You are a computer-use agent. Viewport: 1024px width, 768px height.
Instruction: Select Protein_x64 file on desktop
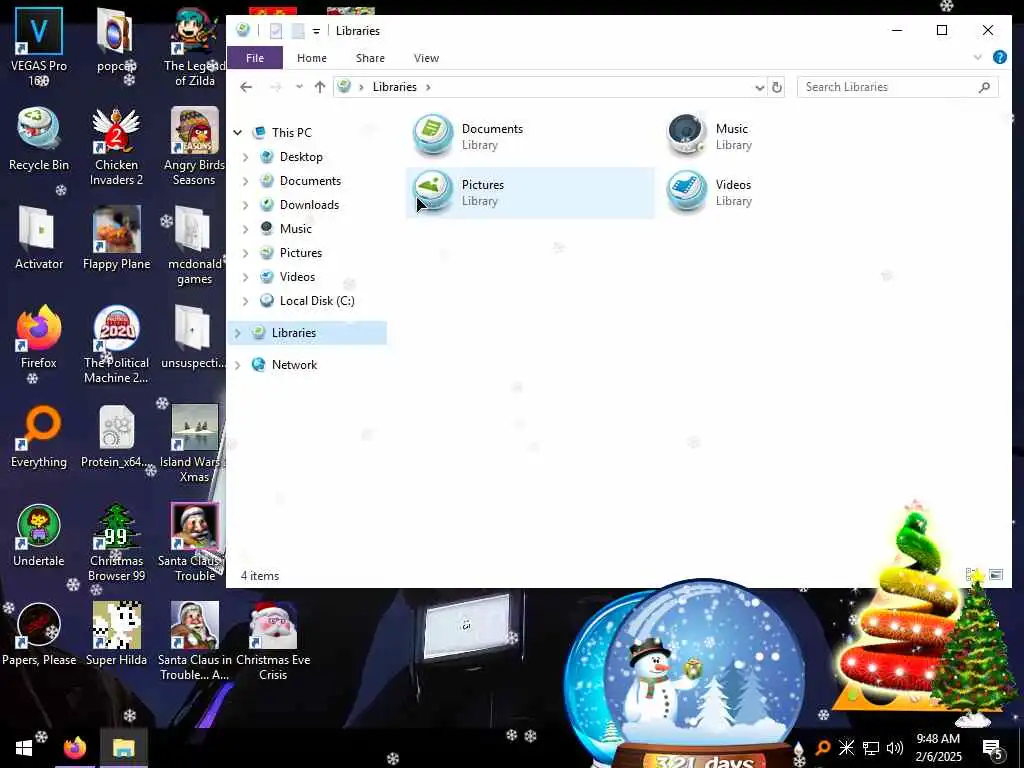point(116,436)
